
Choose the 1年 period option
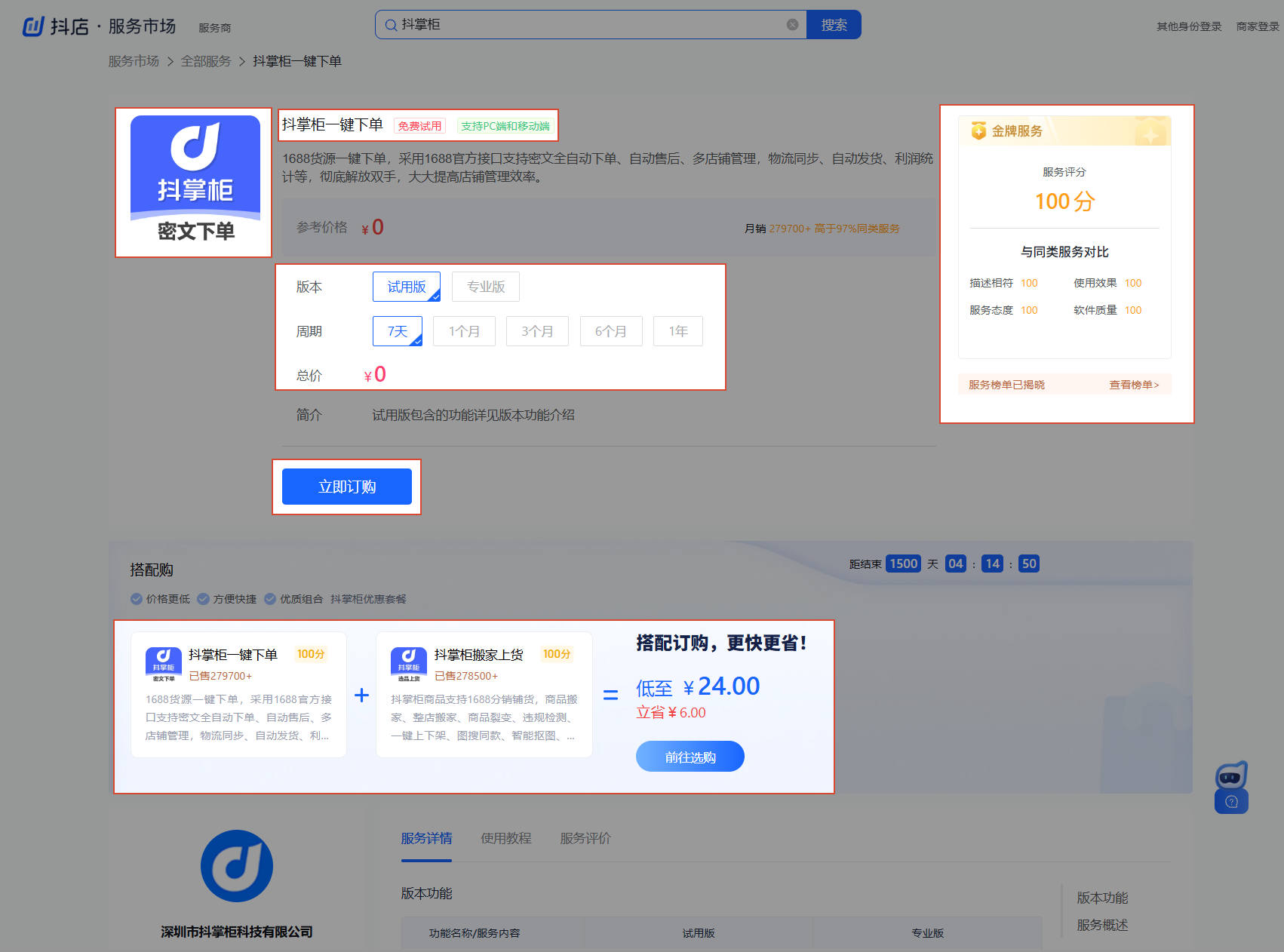(x=678, y=331)
